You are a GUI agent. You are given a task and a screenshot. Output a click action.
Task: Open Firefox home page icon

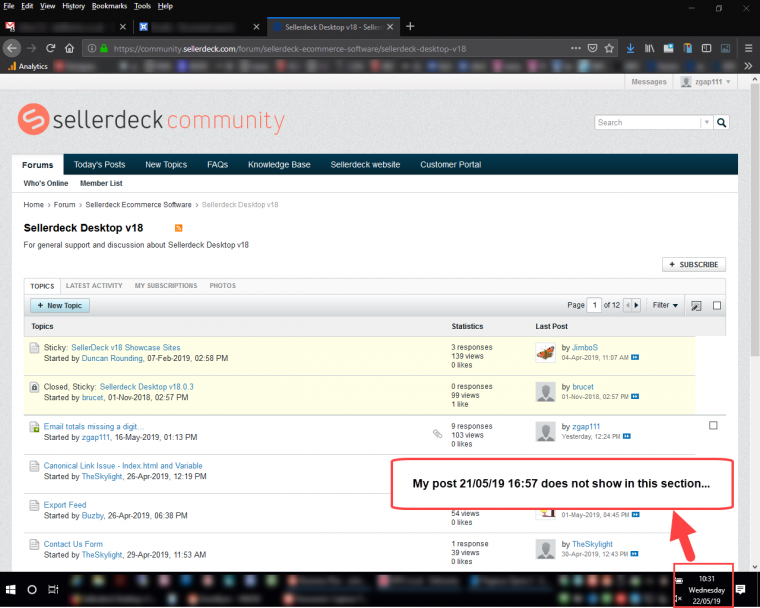coord(69,48)
